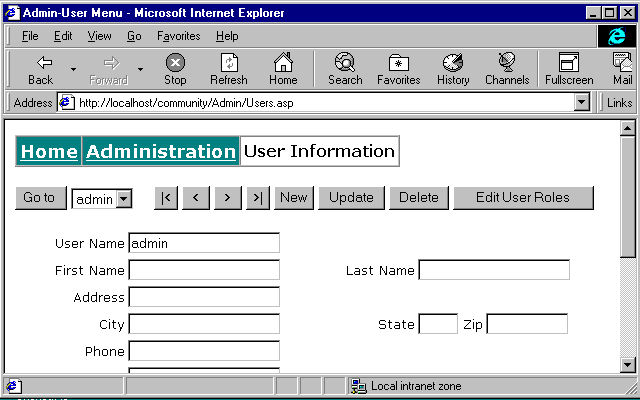Open the Favorites folder toolbar icon
Screen dimensions: 640x400
[398, 63]
